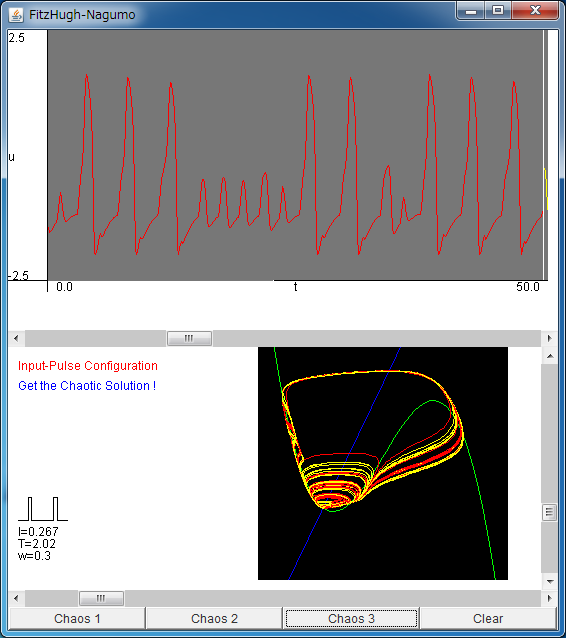
Task: Click the upper scrollbar right arrow
Action: point(549,338)
